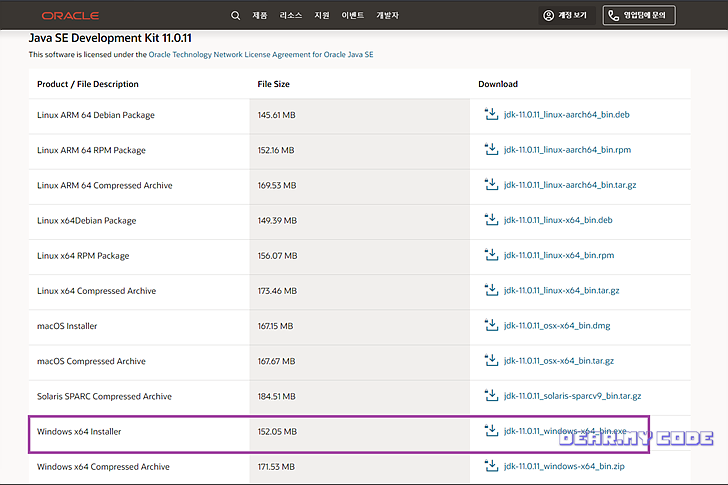Open Oracle Technology Network License Agreement link
This screenshot has height=485, width=728.
261,54
